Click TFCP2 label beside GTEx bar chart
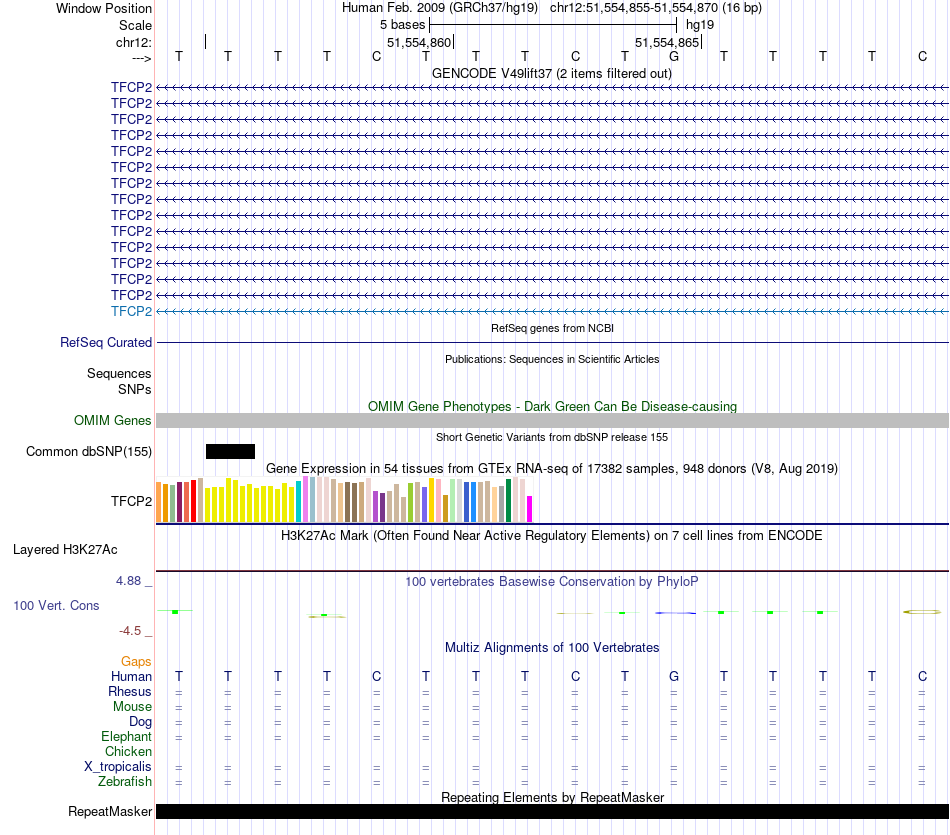 [131, 501]
